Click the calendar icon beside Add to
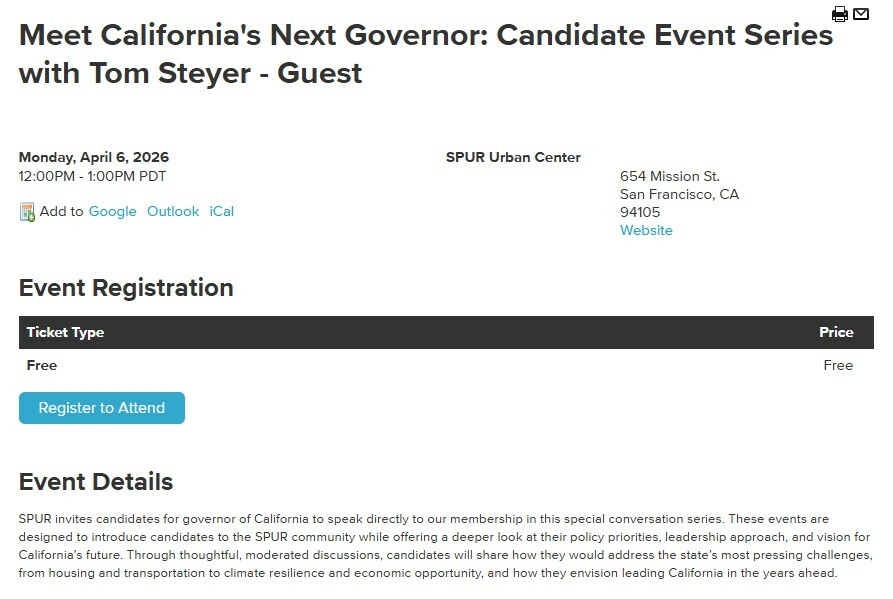 click(x=27, y=212)
